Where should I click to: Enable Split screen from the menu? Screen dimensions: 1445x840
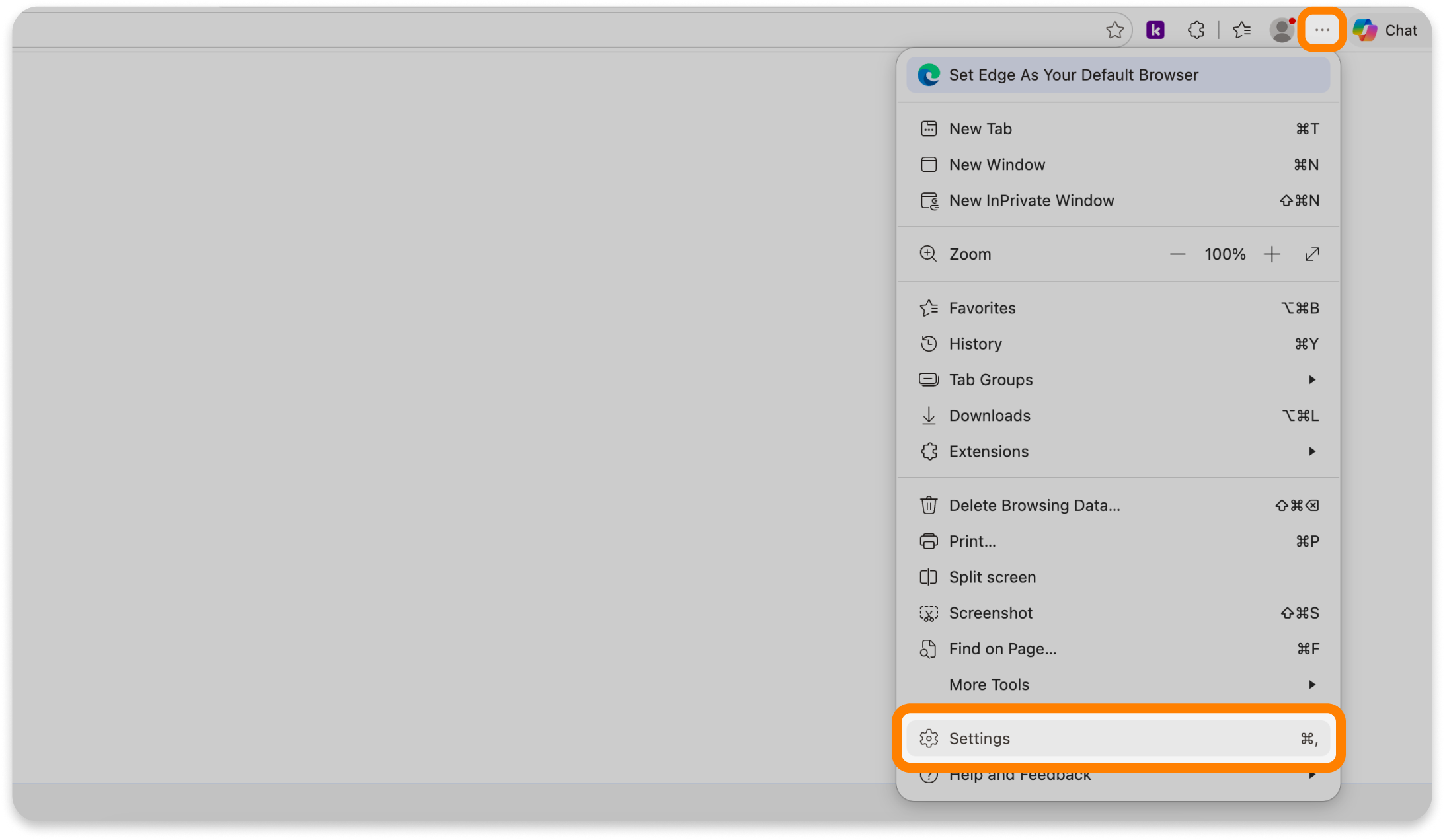click(x=1118, y=577)
